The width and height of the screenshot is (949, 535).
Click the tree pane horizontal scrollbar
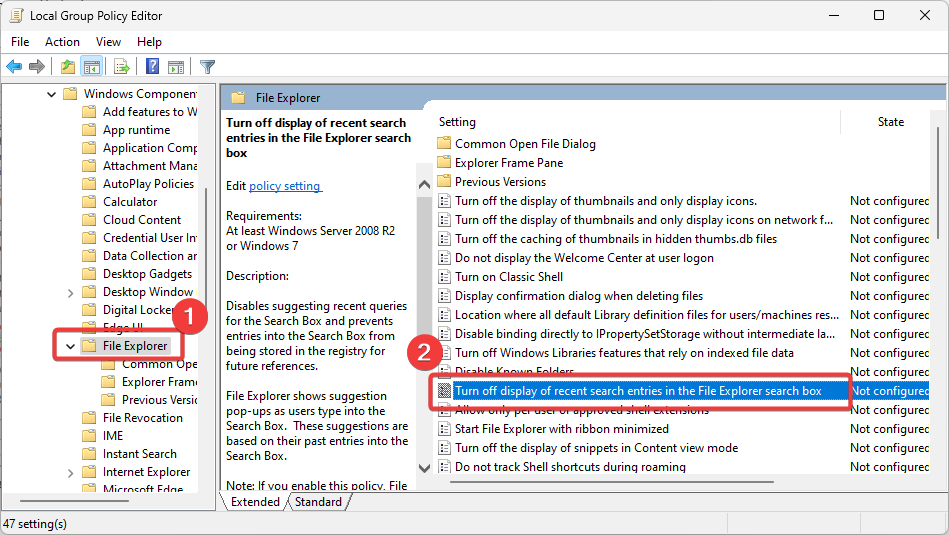tap(74, 501)
